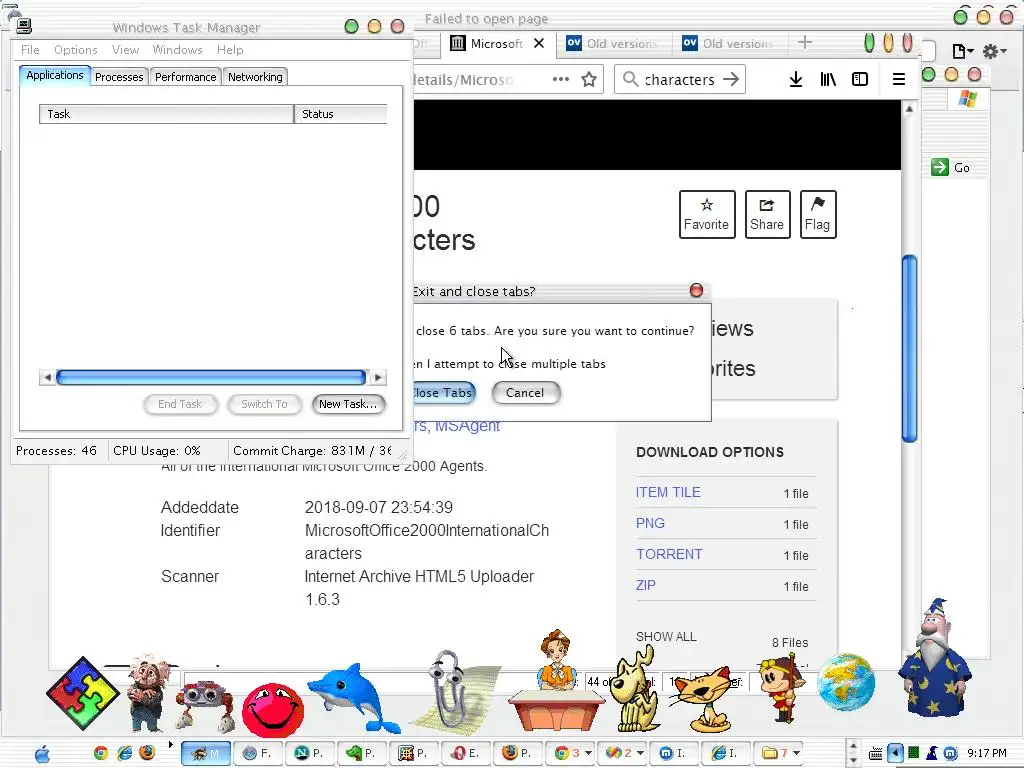Viewport: 1024px width, 768px height.
Task: Open Help menu in Task Manager
Action: click(x=230, y=50)
